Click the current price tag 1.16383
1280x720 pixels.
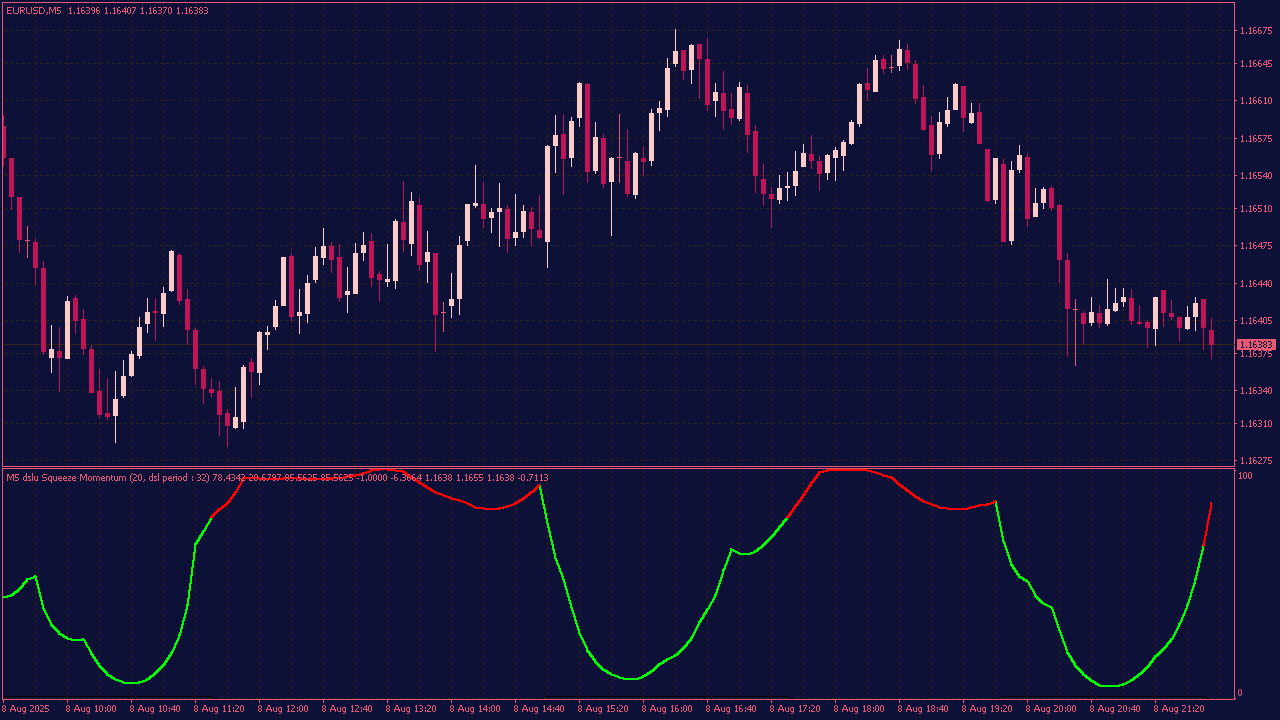tap(1254, 344)
